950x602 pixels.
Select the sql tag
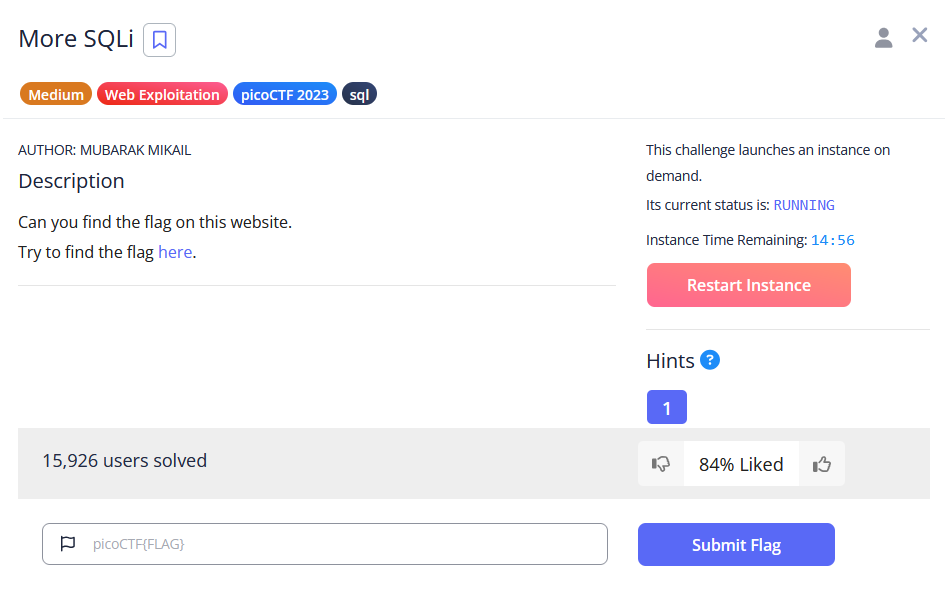(359, 95)
